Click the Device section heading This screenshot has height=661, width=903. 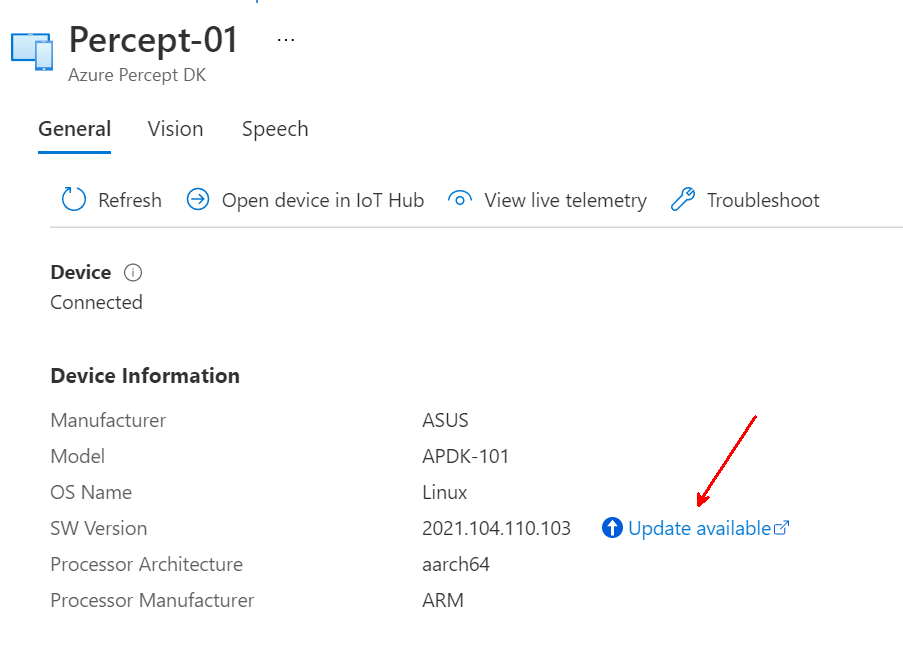(x=81, y=272)
